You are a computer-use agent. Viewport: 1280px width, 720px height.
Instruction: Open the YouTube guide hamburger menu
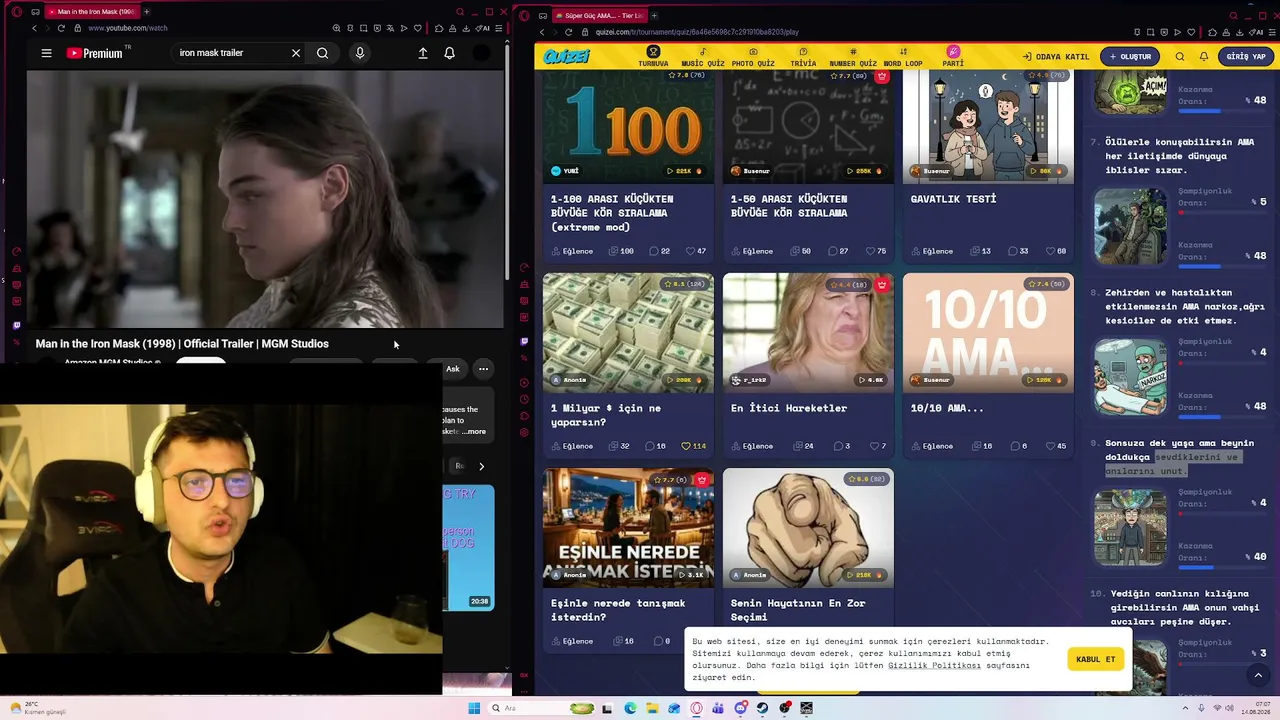[x=46, y=53]
